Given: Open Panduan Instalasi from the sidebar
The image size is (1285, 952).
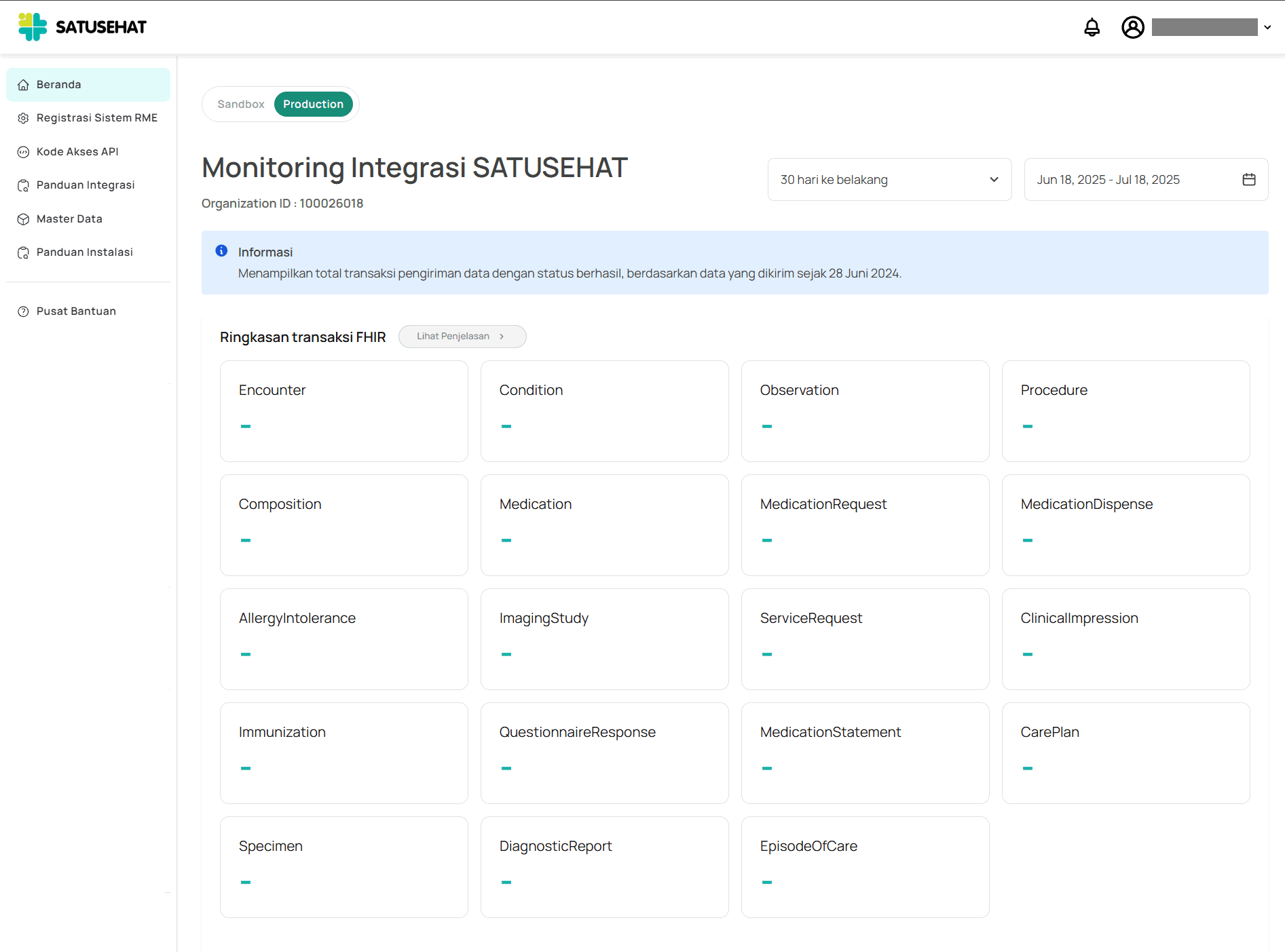Looking at the screenshot, I should click(x=83, y=252).
